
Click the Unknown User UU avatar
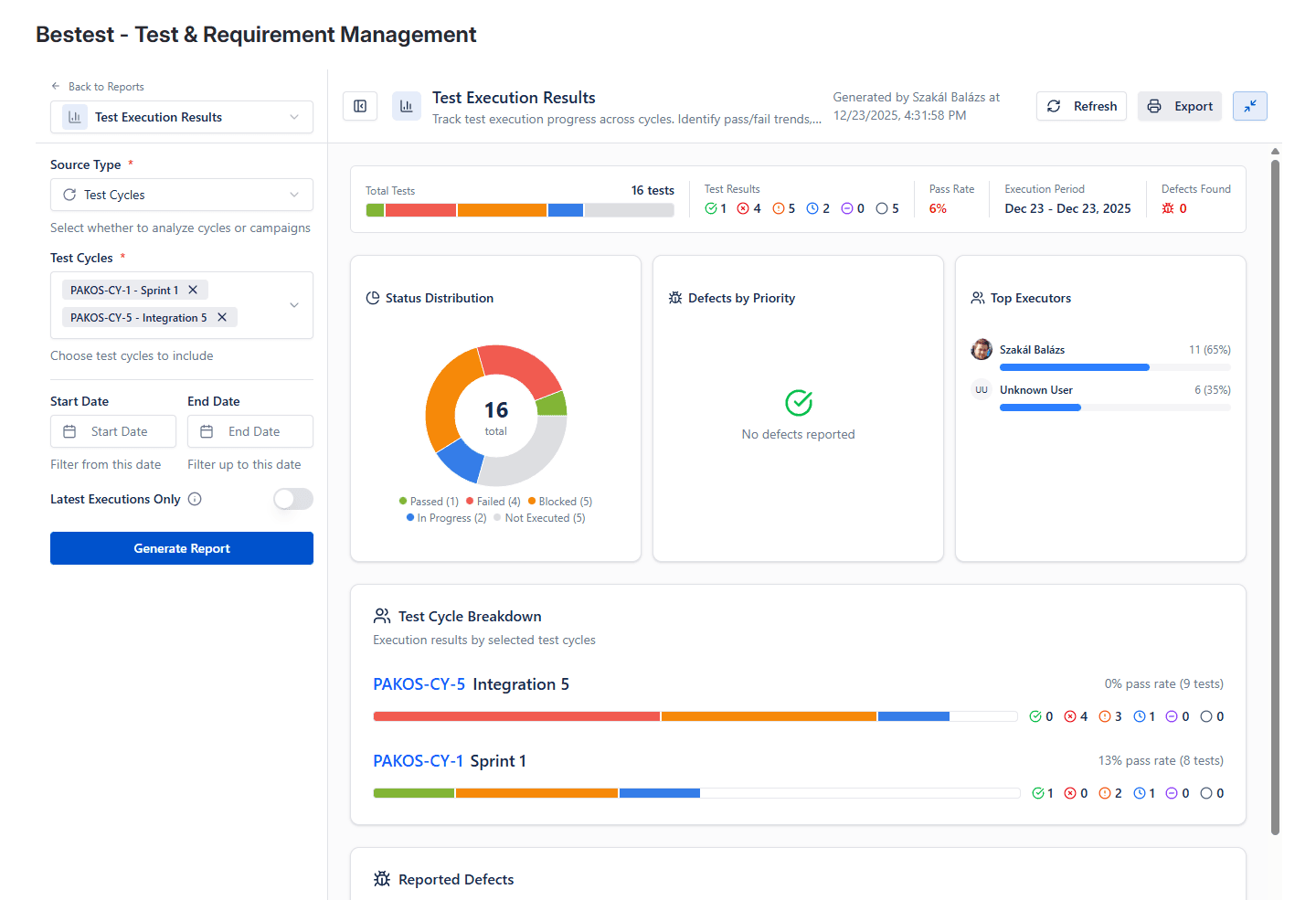click(982, 389)
